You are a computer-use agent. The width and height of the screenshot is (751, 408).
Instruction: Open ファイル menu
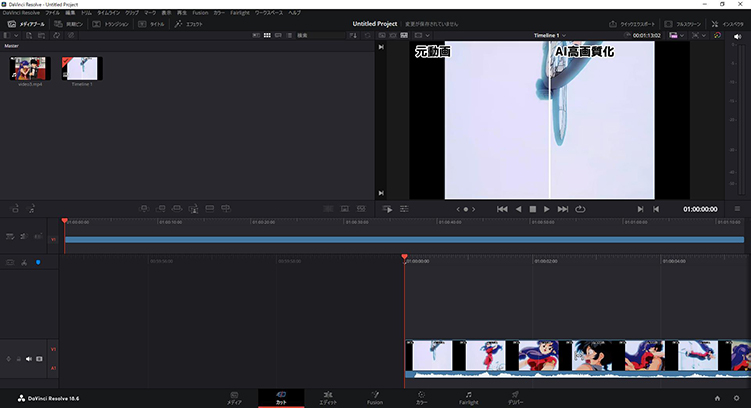52,13
